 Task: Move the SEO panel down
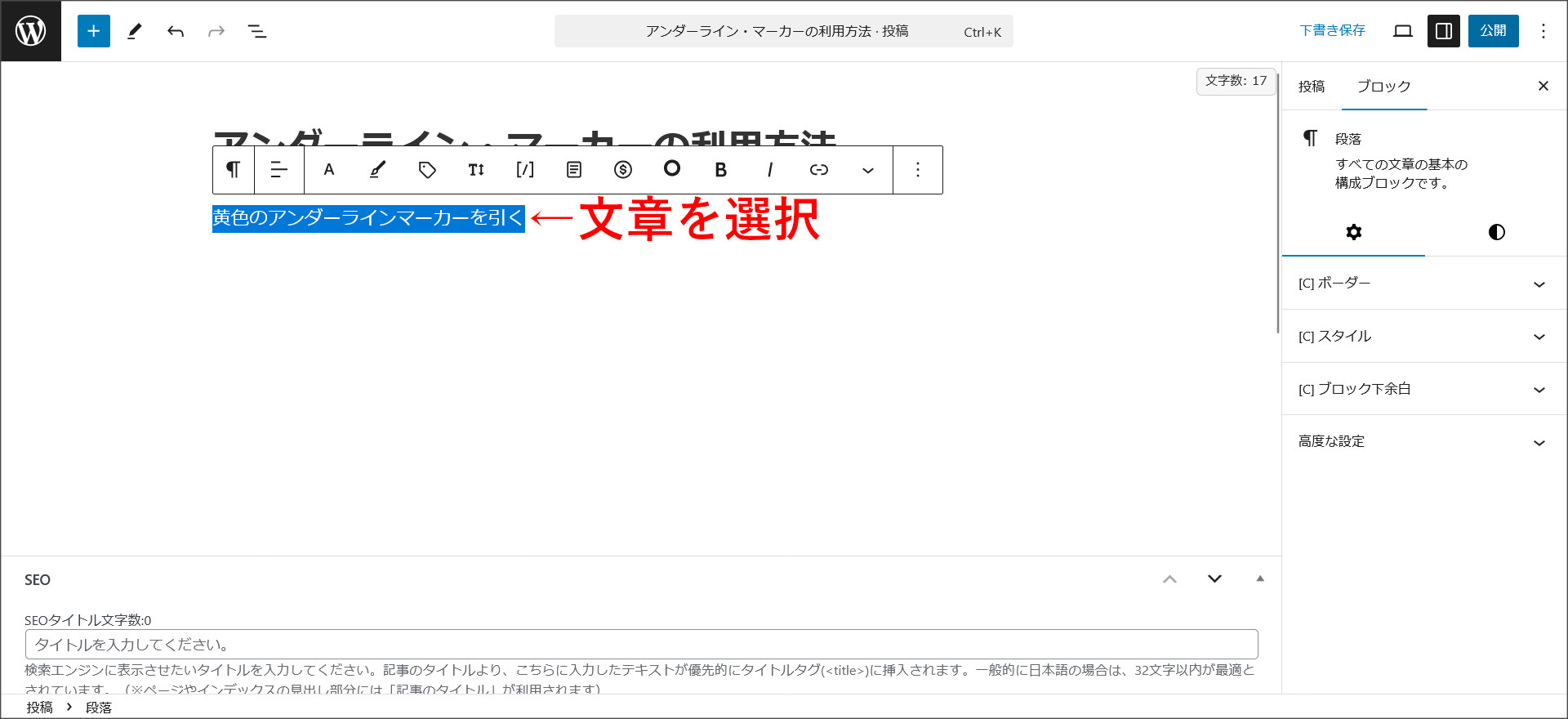click(x=1215, y=579)
